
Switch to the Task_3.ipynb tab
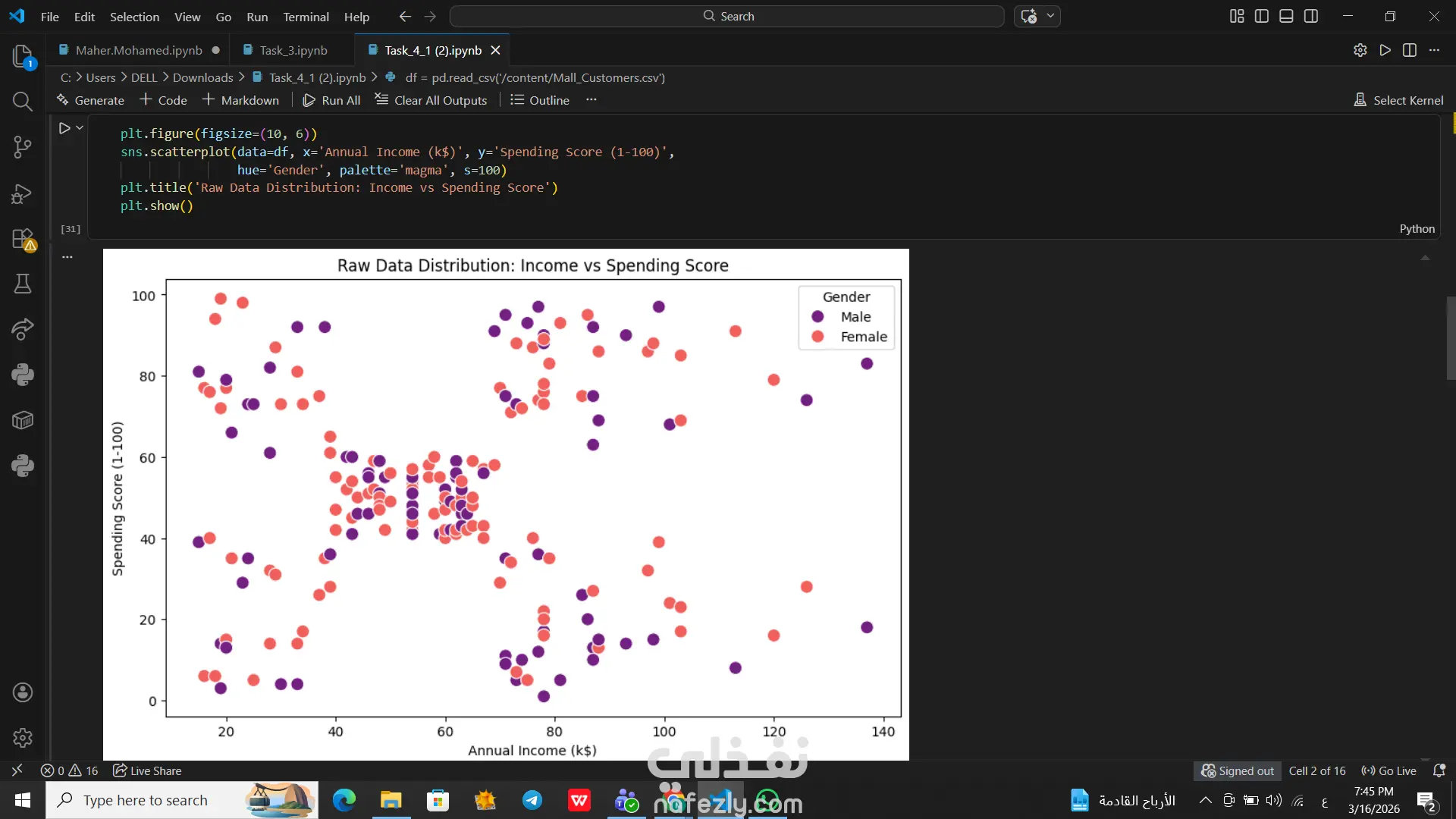(x=293, y=50)
